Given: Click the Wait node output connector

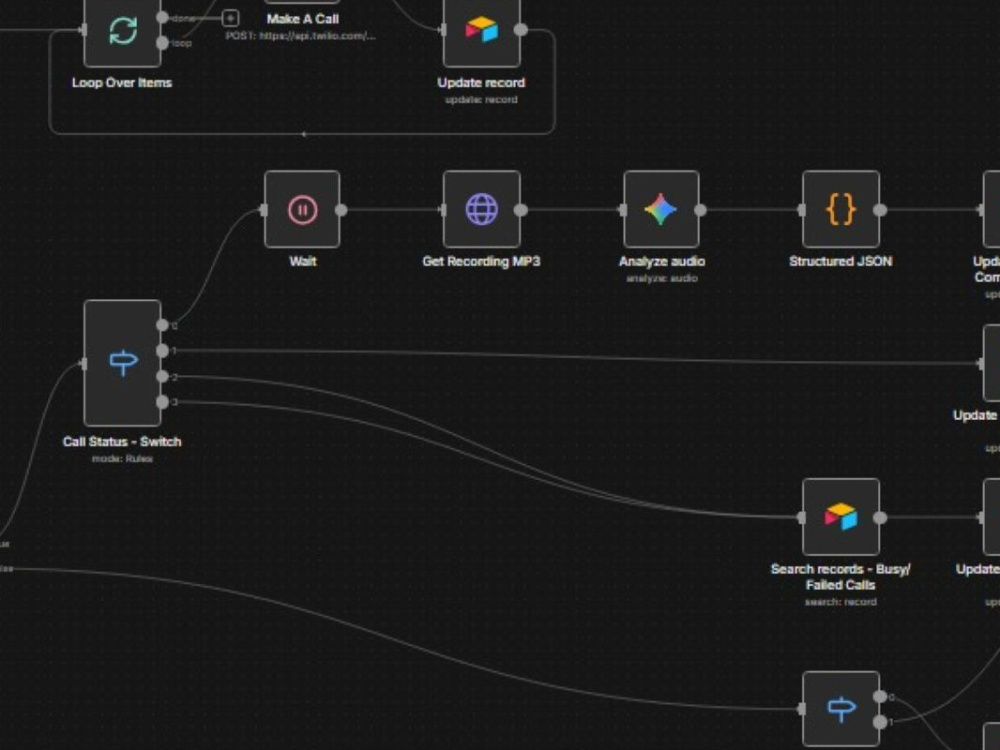Looking at the screenshot, I should click(x=341, y=210).
